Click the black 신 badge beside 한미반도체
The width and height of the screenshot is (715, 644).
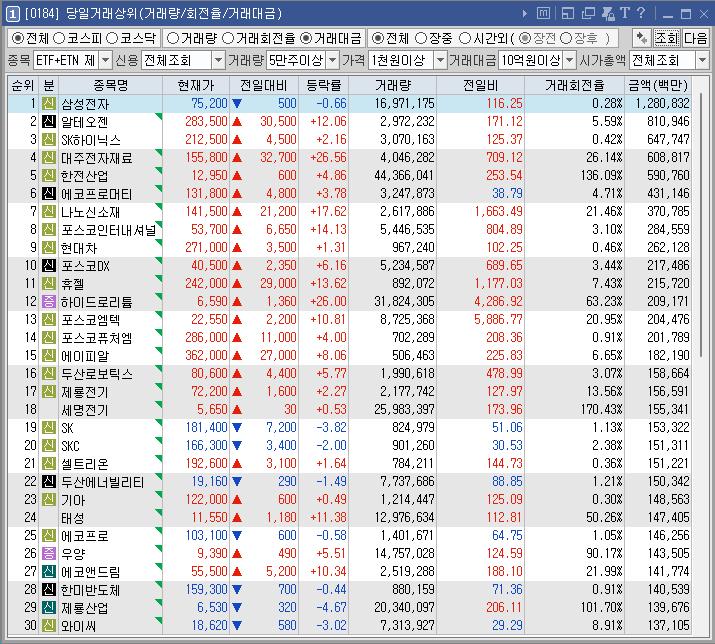49,589
